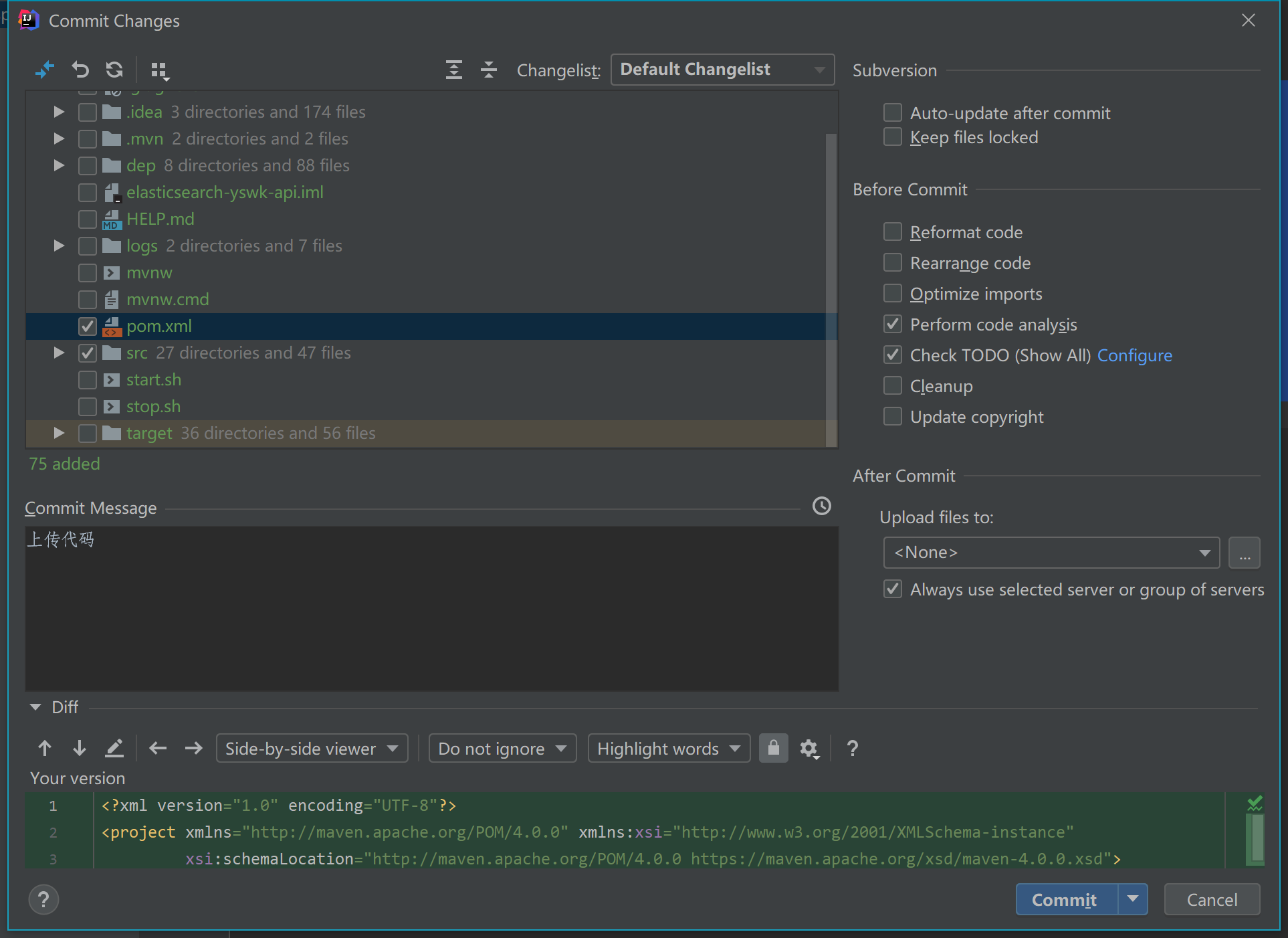Enable Reformat code option
Image resolution: width=1288 pixels, height=938 pixels.
893,231
